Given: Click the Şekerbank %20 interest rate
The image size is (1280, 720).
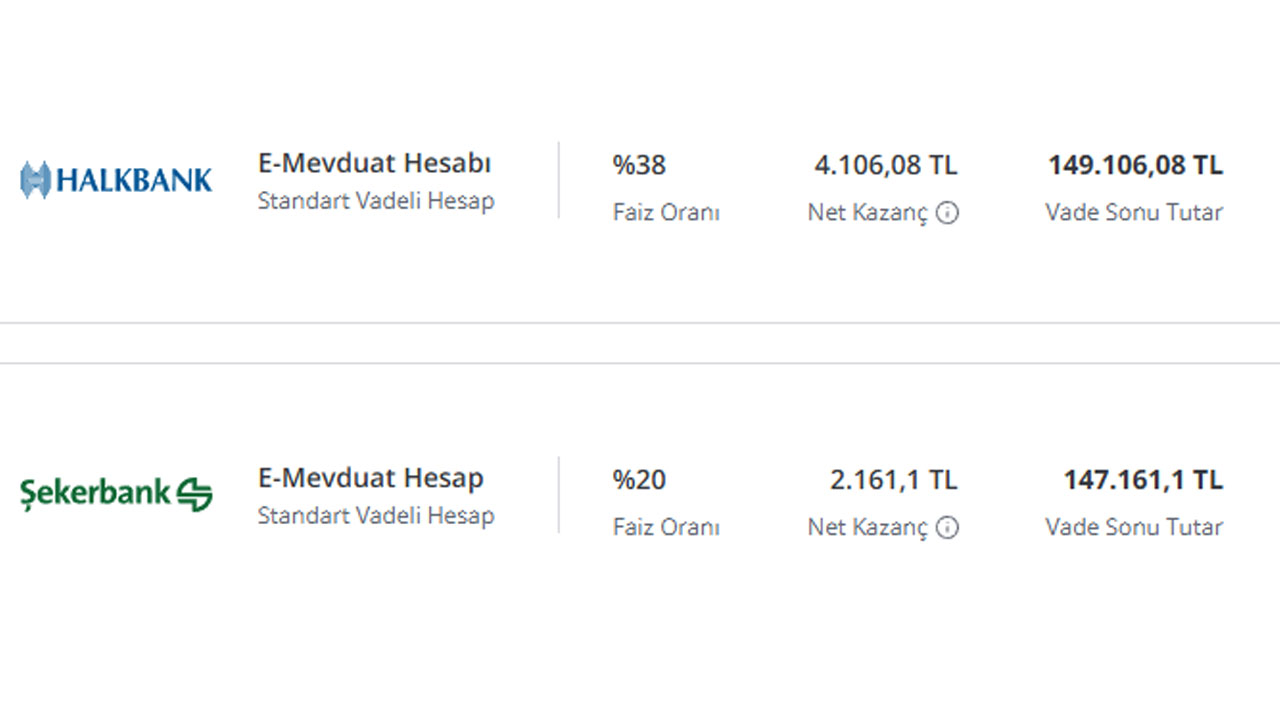Looking at the screenshot, I should click(x=639, y=480).
